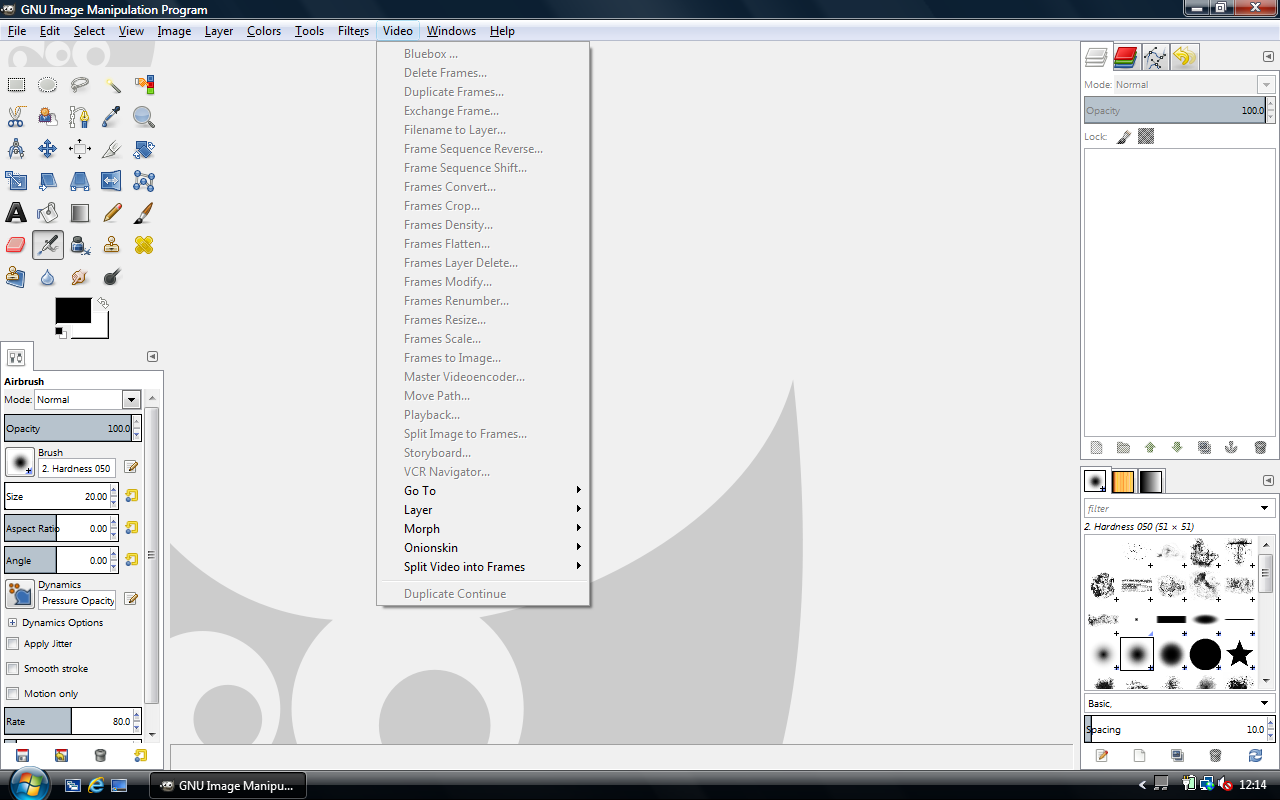Click the Windows Start button
Screen dimensions: 1280x800
tap(27, 783)
